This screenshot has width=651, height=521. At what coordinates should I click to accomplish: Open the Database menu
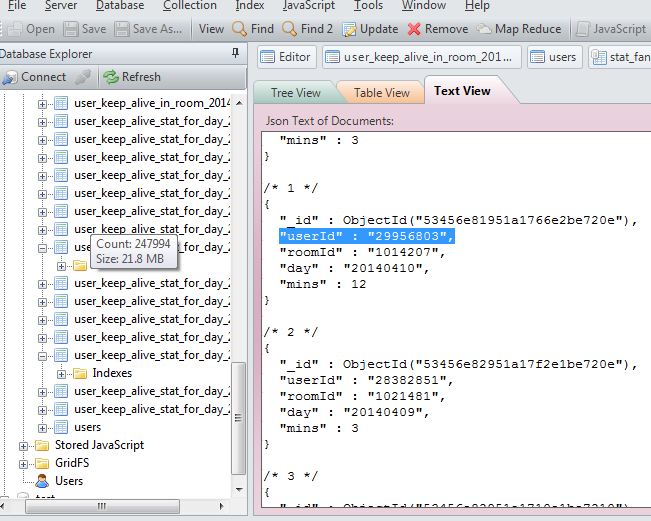point(120,5)
